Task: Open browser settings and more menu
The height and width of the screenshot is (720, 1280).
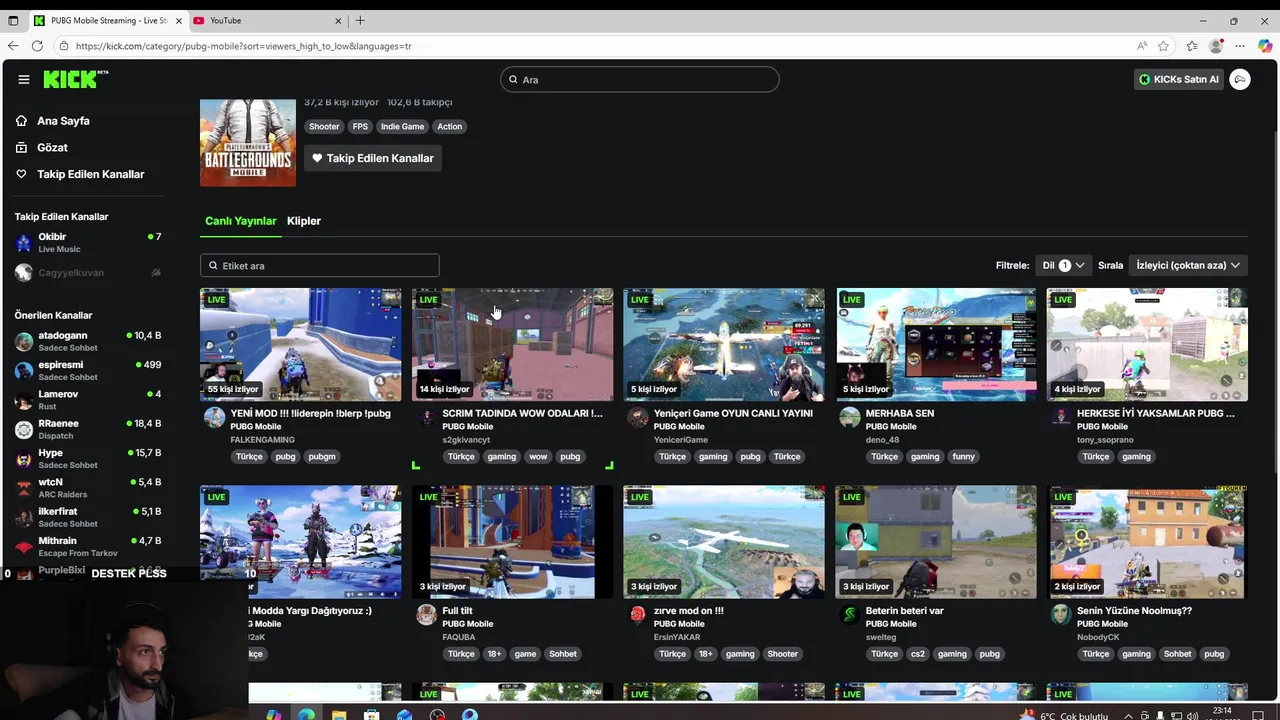Action: coord(1240,46)
